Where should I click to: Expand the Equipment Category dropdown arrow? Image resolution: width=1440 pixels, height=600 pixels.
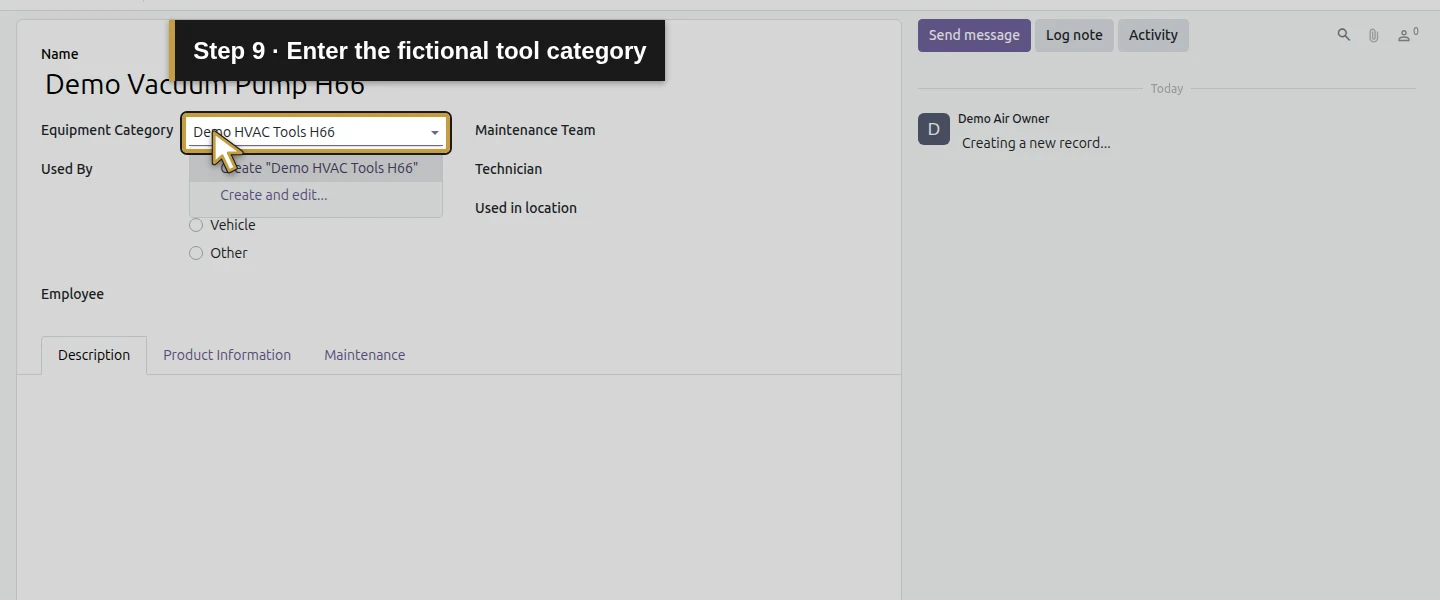tap(435, 133)
